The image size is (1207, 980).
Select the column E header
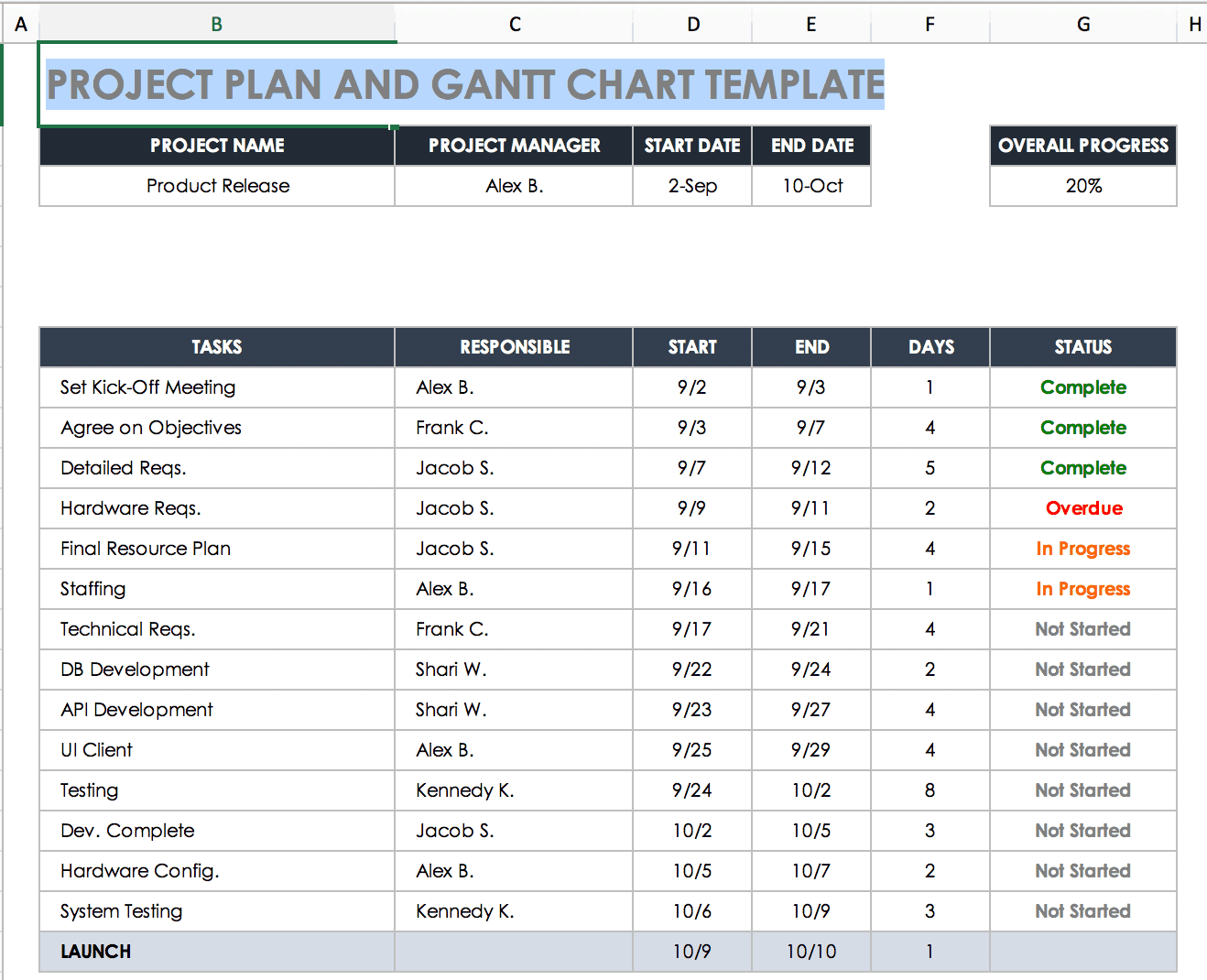[811, 25]
